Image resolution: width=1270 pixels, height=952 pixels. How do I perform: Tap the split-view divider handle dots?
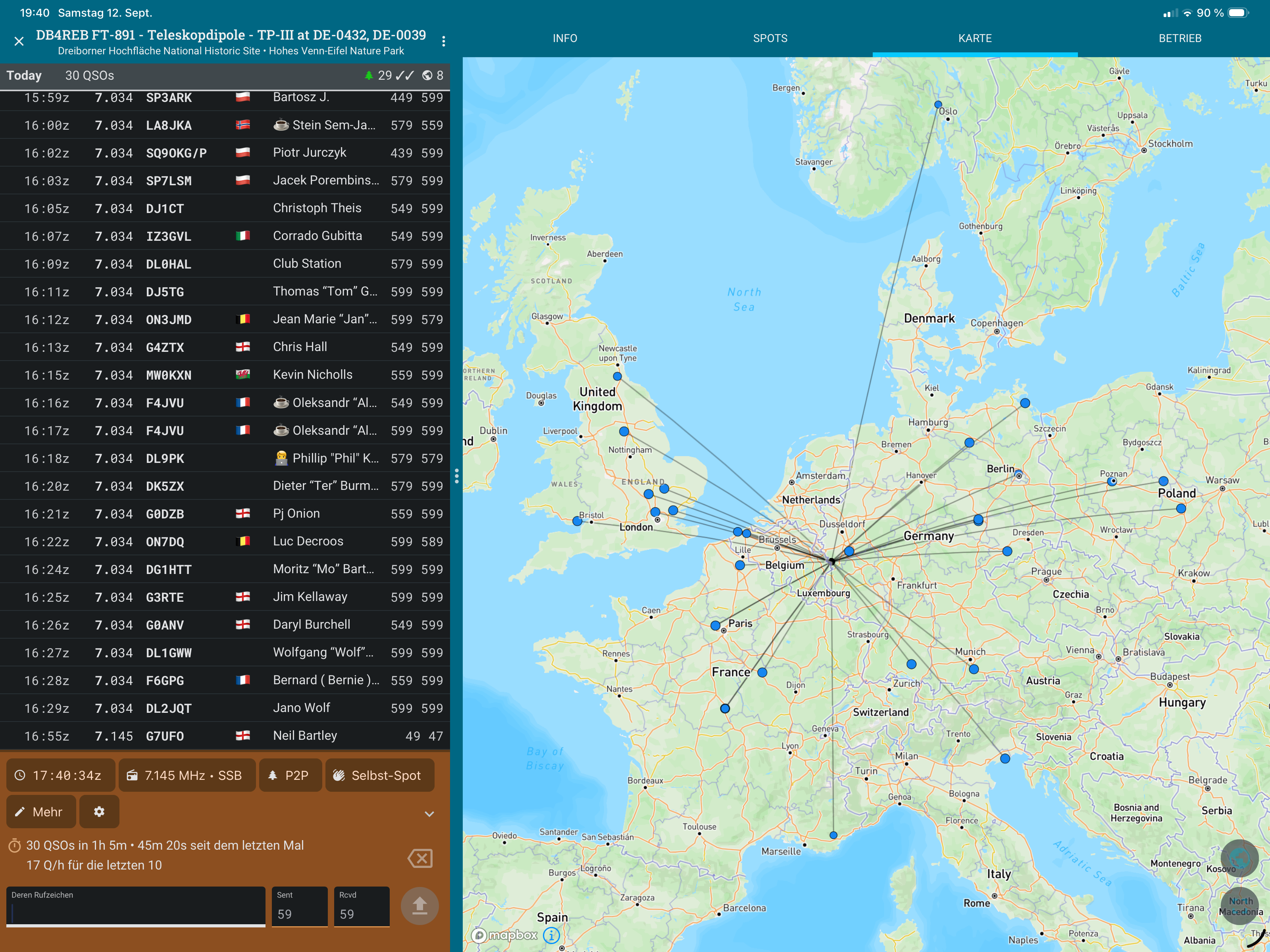(x=456, y=476)
